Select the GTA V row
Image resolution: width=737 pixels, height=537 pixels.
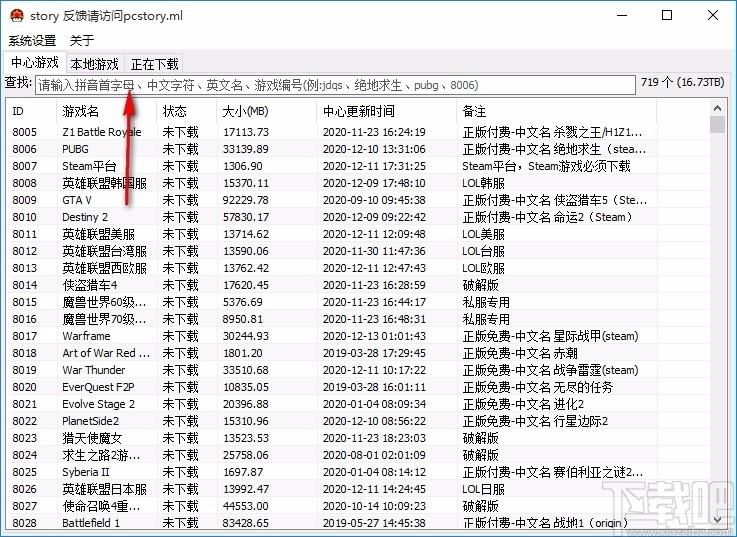(x=358, y=200)
